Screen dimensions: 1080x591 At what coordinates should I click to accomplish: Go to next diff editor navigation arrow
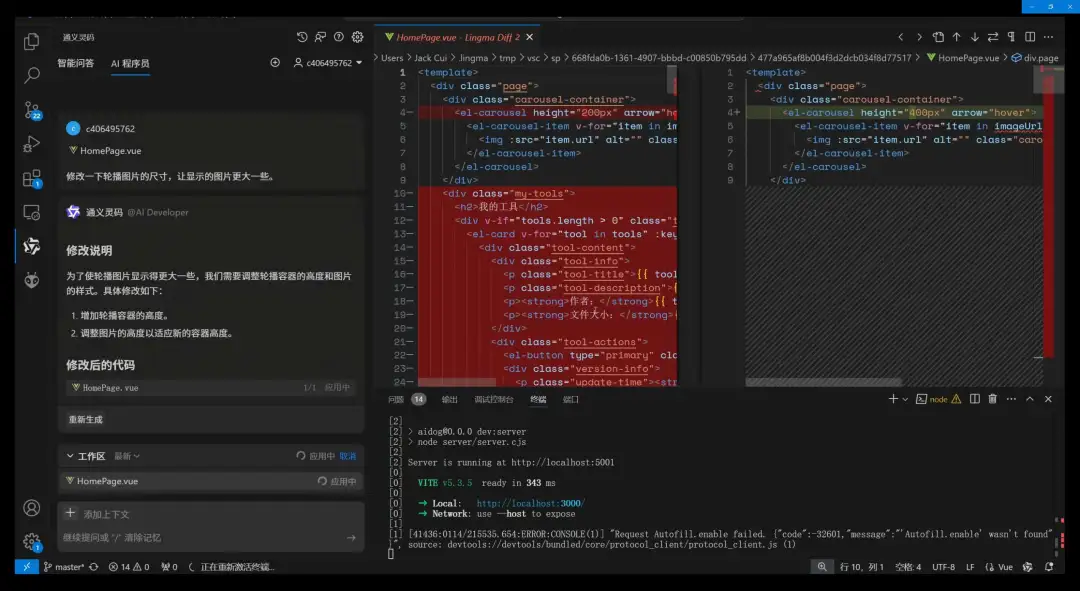click(919, 37)
